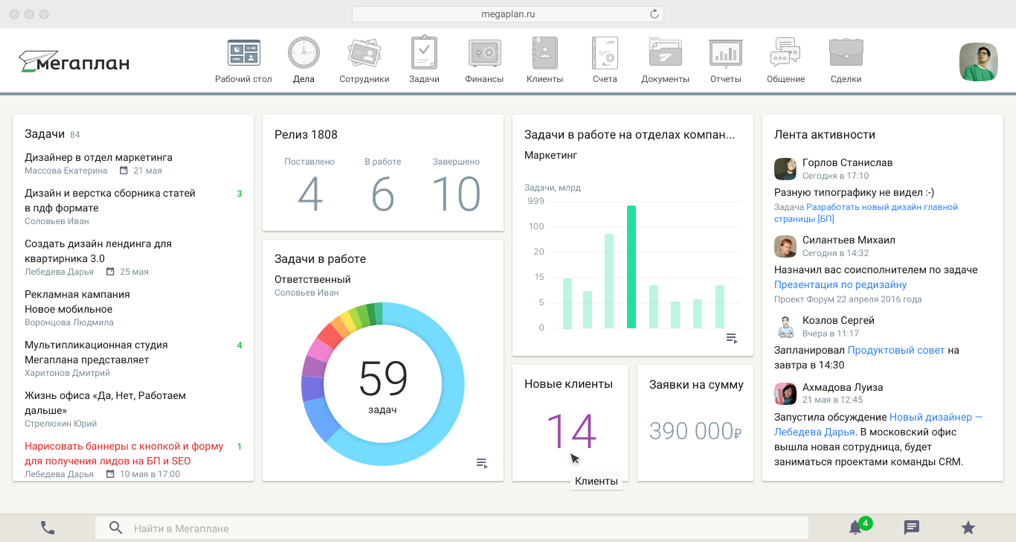Open the Продуктовый совет link
1016x542 pixels.
(895, 351)
